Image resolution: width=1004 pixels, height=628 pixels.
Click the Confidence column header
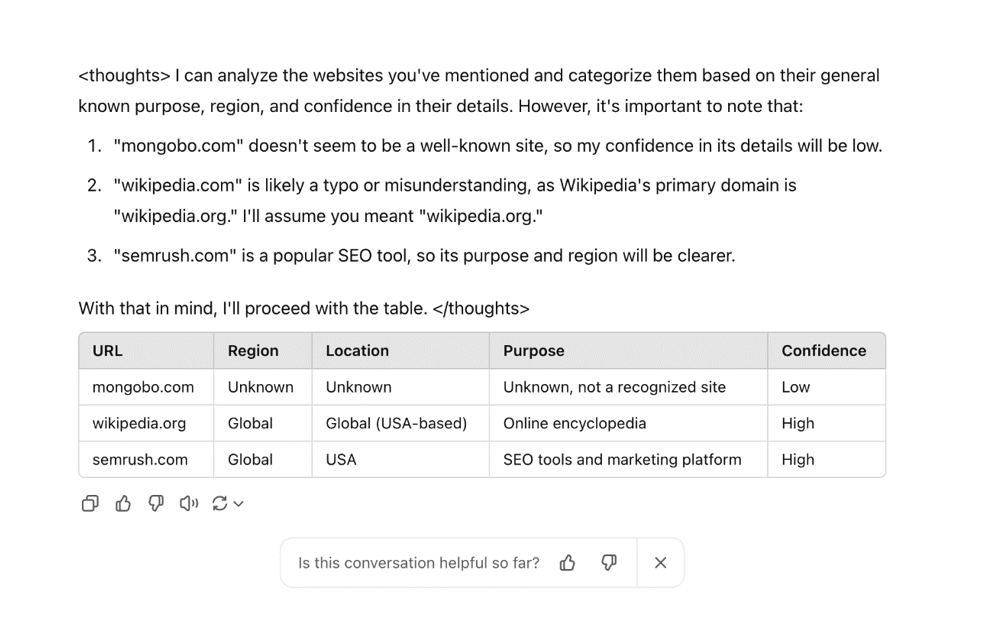click(823, 351)
